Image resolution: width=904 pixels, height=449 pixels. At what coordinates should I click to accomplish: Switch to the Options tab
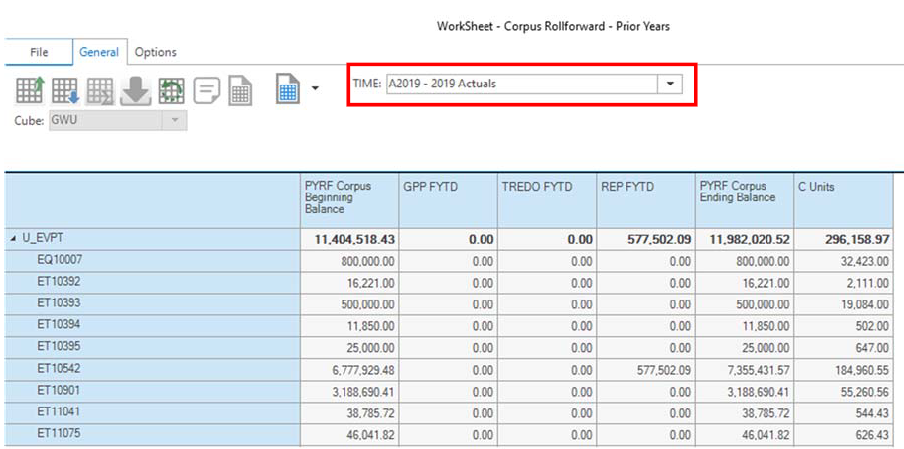pyautogui.click(x=155, y=52)
